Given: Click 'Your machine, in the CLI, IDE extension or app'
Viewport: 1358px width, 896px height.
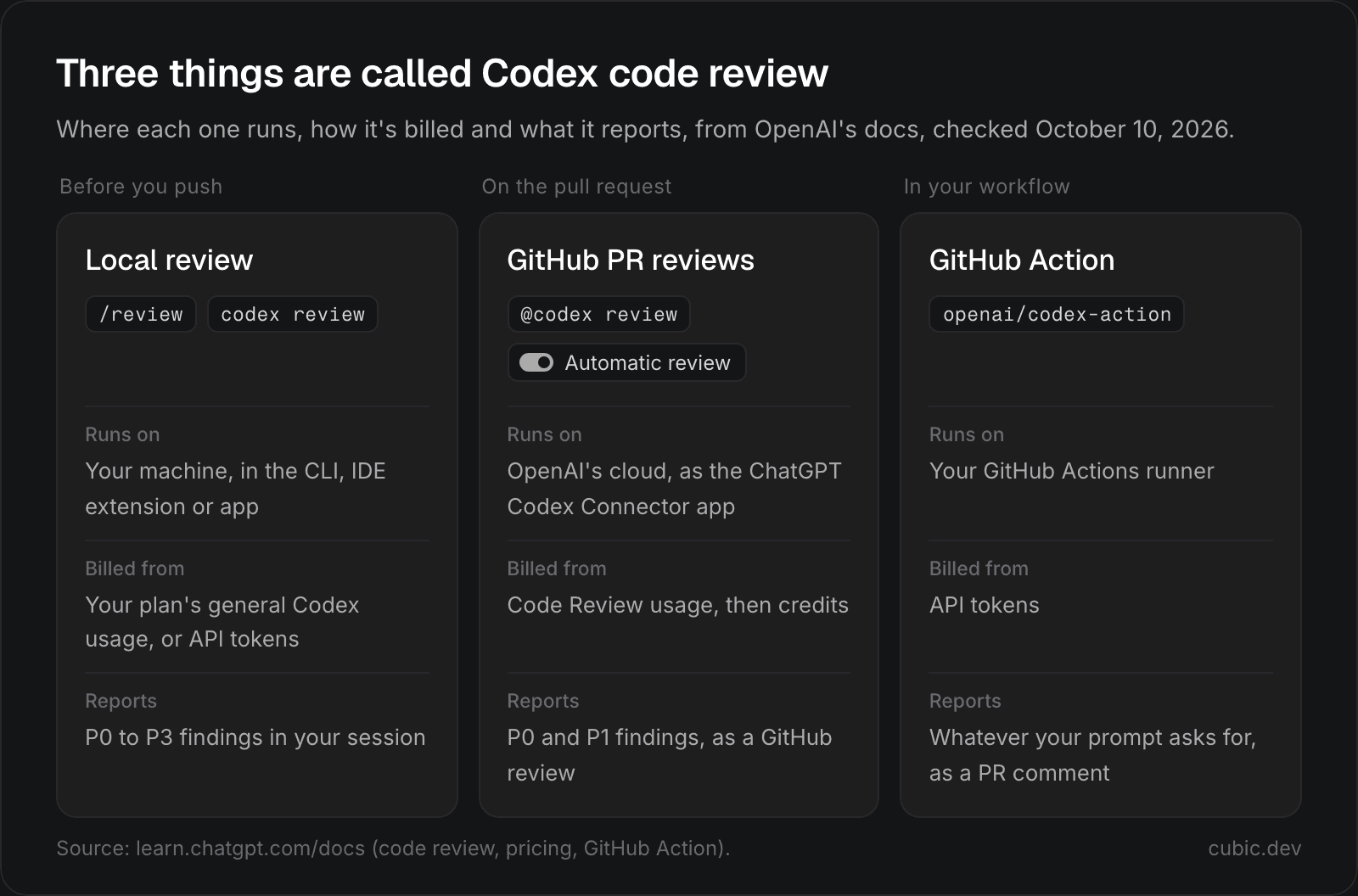Looking at the screenshot, I should (235, 489).
